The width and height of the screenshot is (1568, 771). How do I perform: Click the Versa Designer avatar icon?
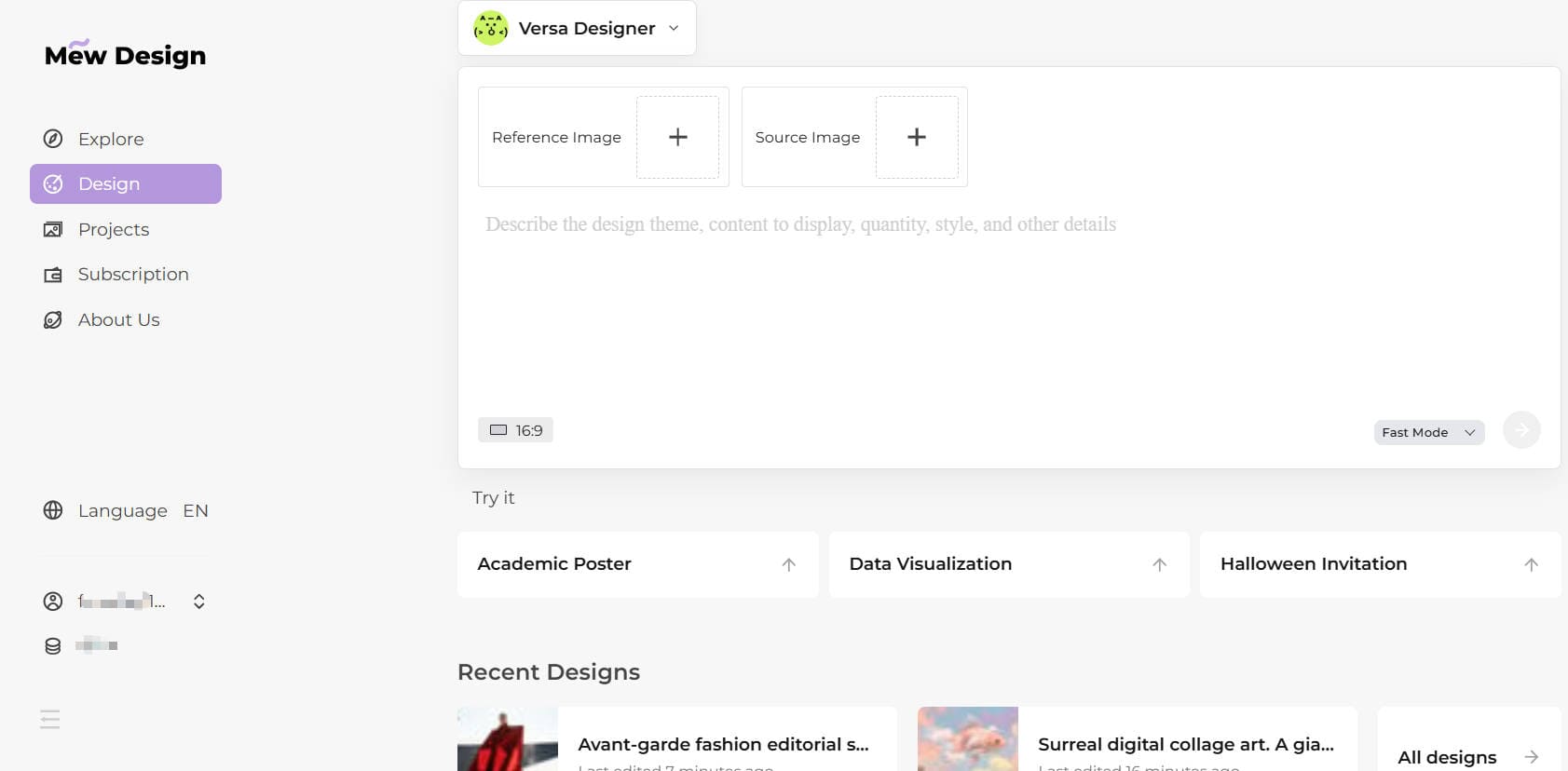point(491,28)
